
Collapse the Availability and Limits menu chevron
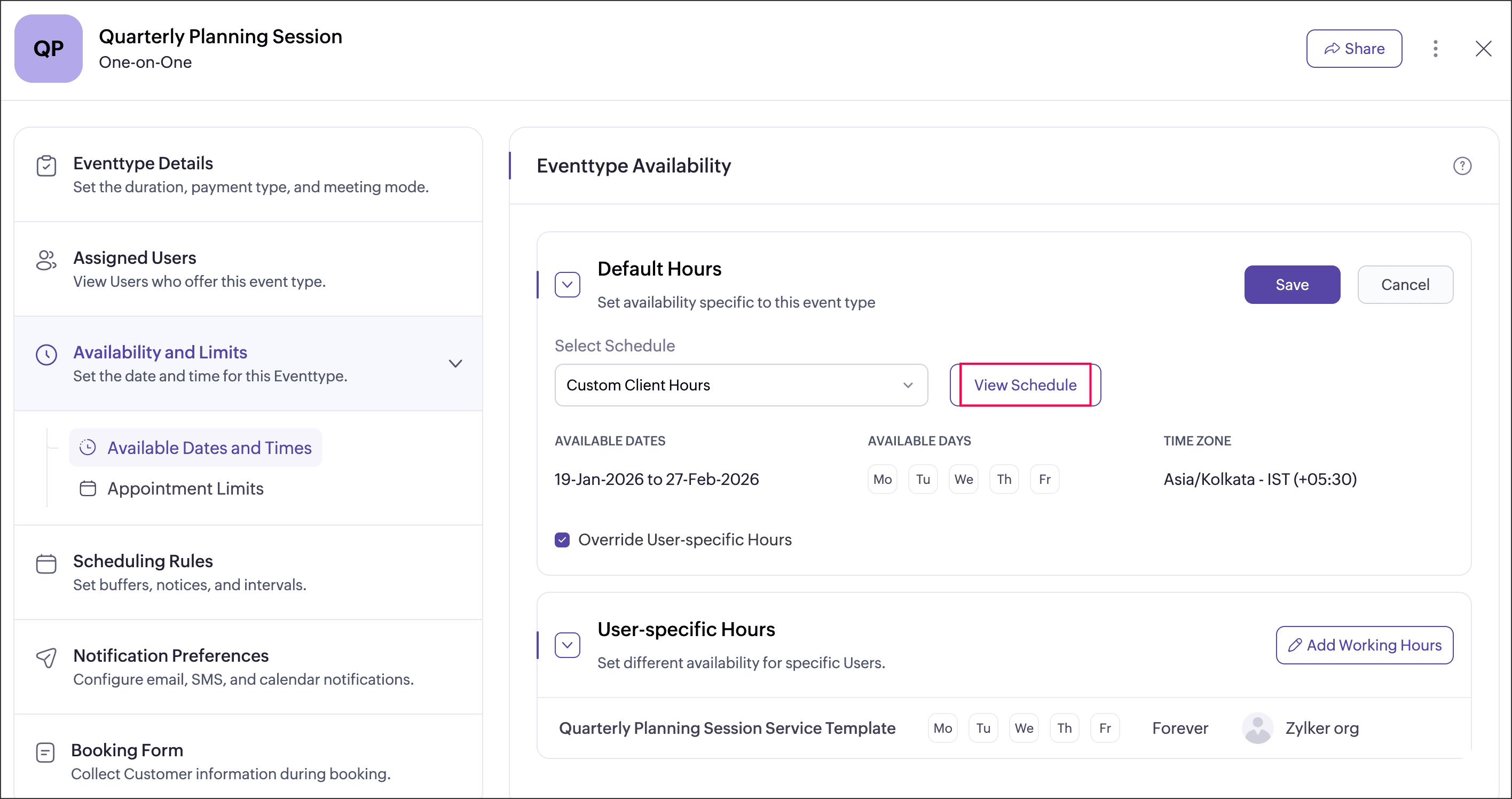pyautogui.click(x=455, y=363)
